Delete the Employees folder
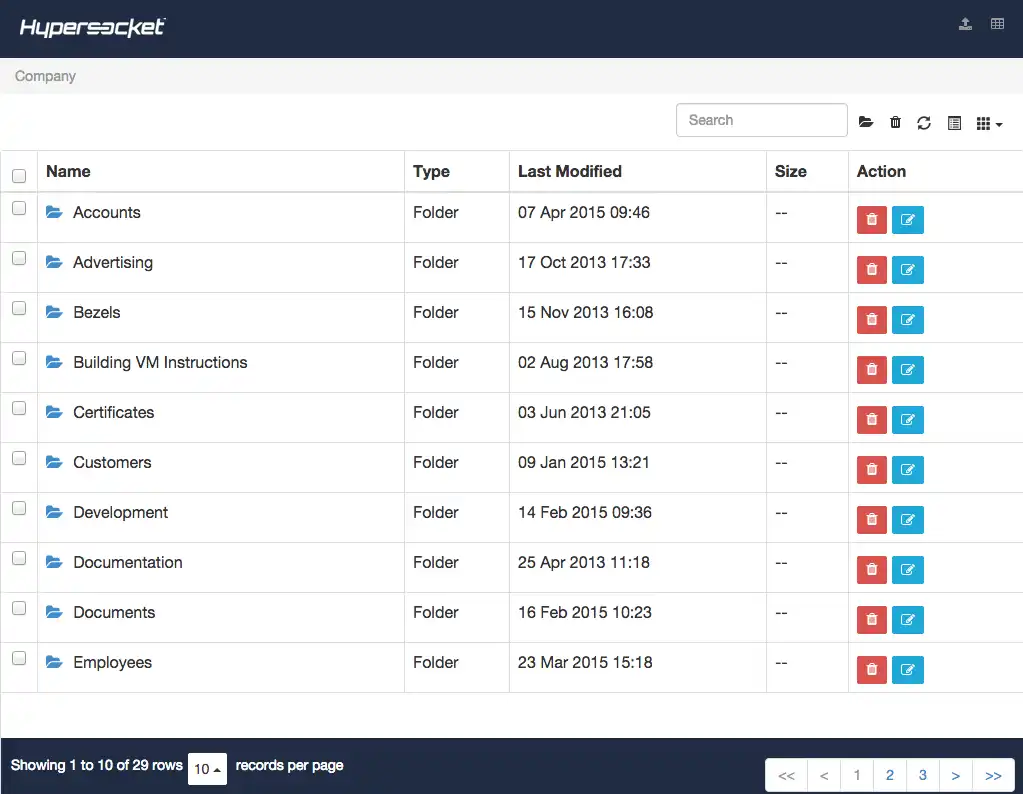 (872, 669)
